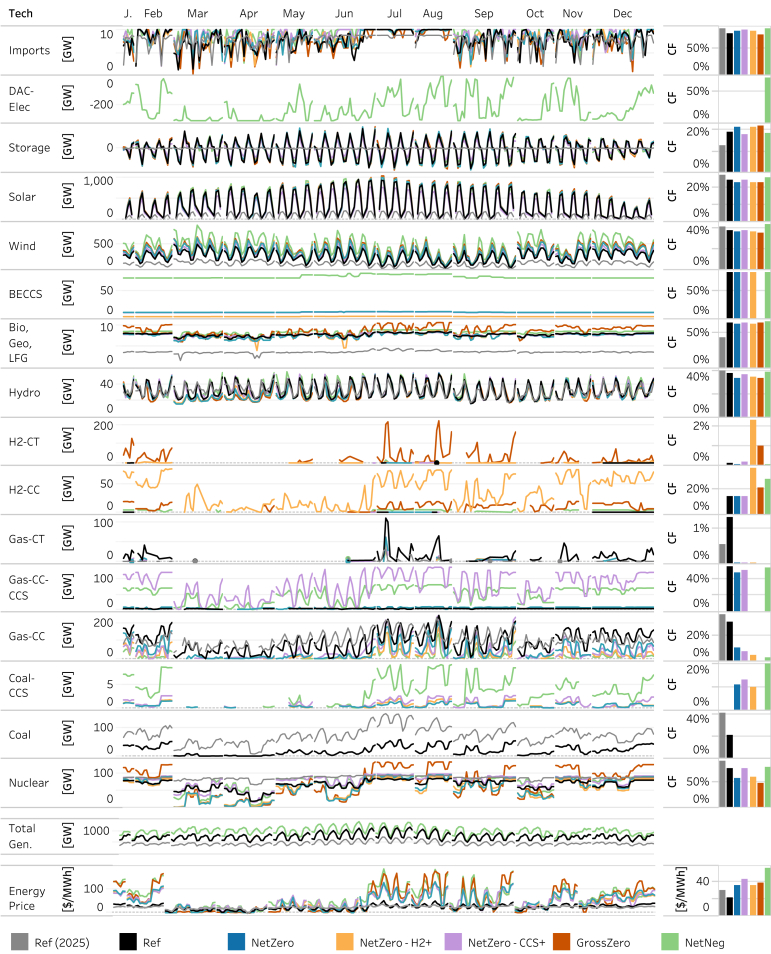Viewport: 771px width, 954px height.
Task: Click the May month header
Action: pos(293,13)
